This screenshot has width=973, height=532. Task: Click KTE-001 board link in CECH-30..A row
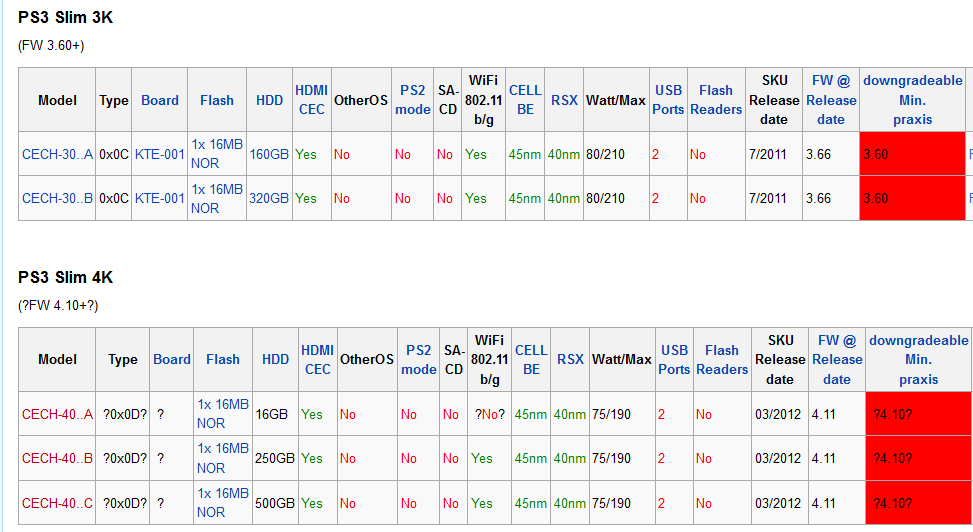point(159,154)
